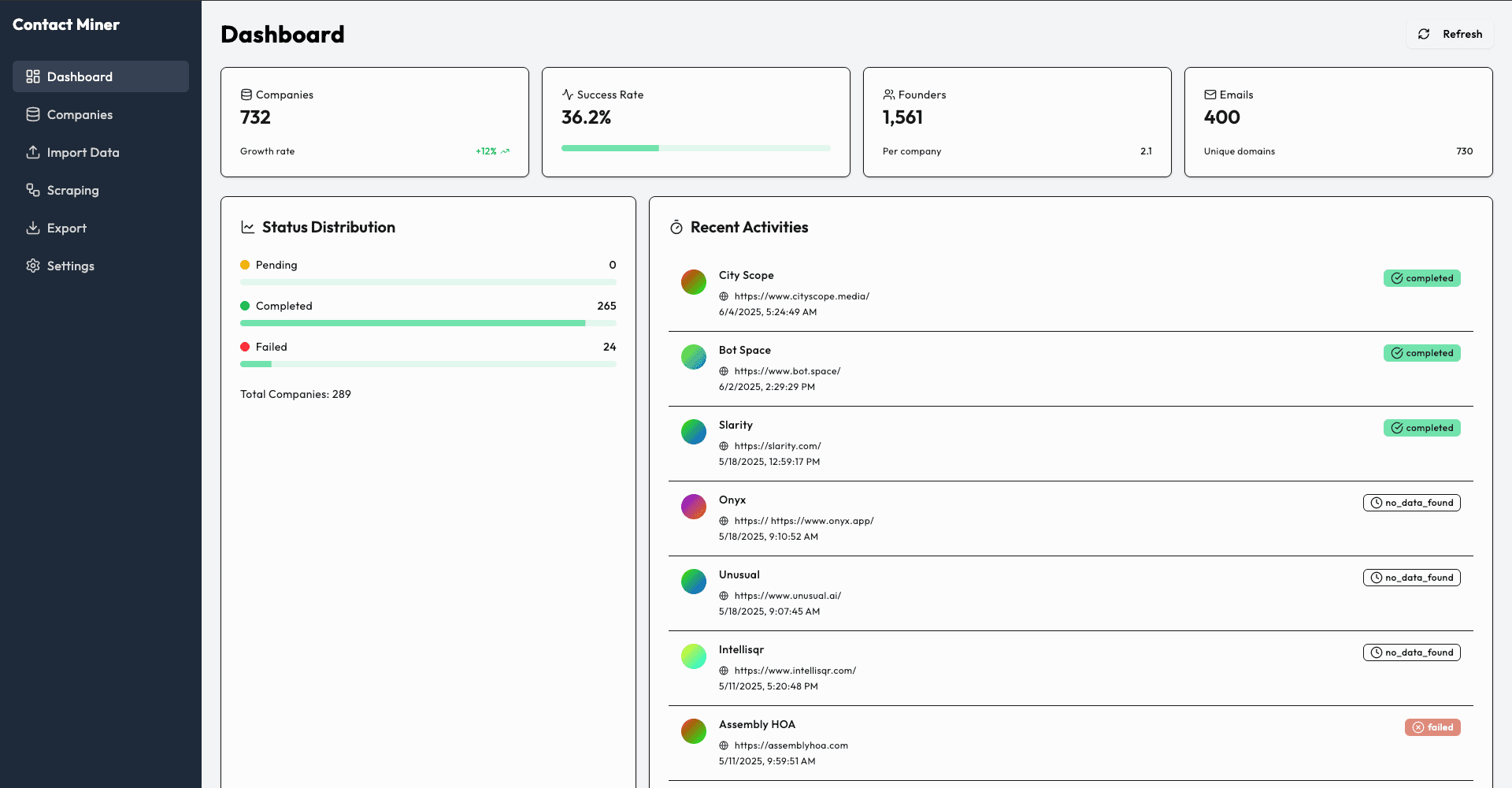Click the Settings gear icon
The width and height of the screenshot is (1512, 788).
pyautogui.click(x=33, y=266)
